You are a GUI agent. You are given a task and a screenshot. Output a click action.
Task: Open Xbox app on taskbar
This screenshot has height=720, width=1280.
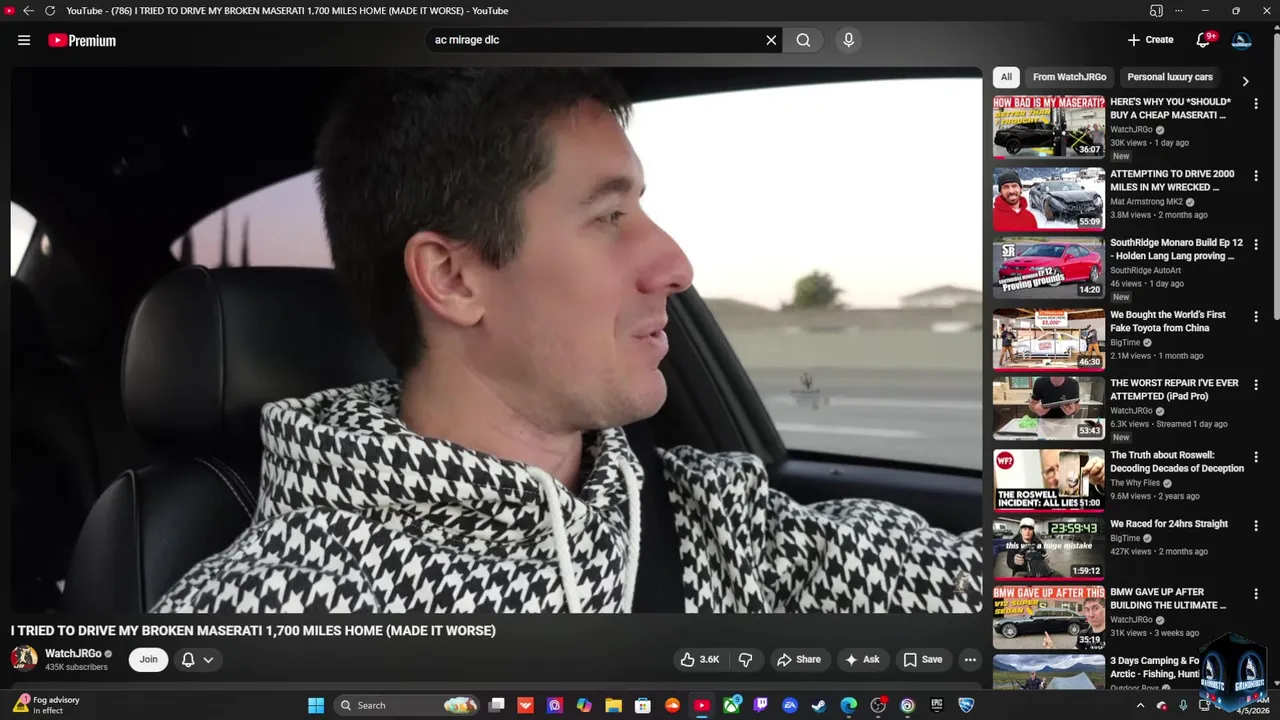(x=731, y=705)
